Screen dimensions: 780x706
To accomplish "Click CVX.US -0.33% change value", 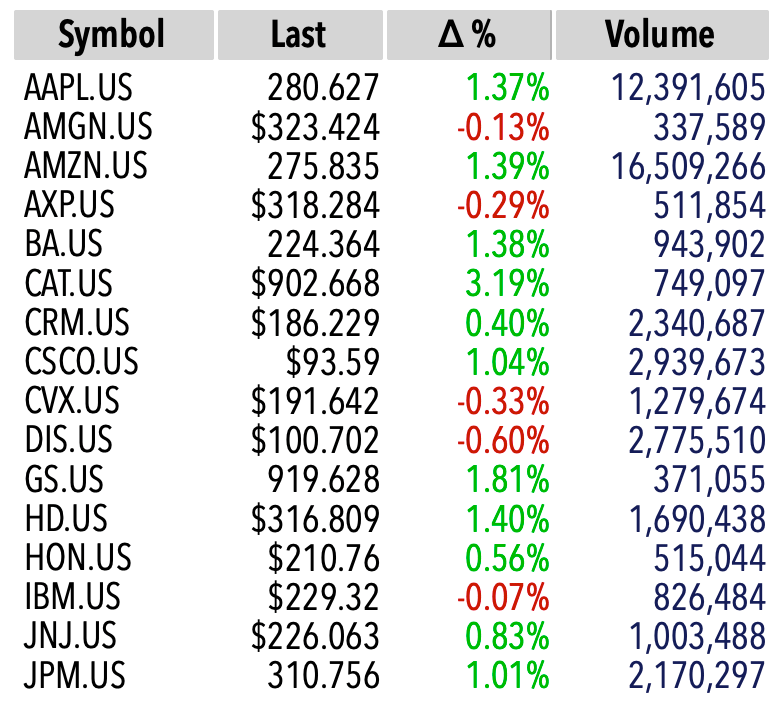I will pos(503,402).
